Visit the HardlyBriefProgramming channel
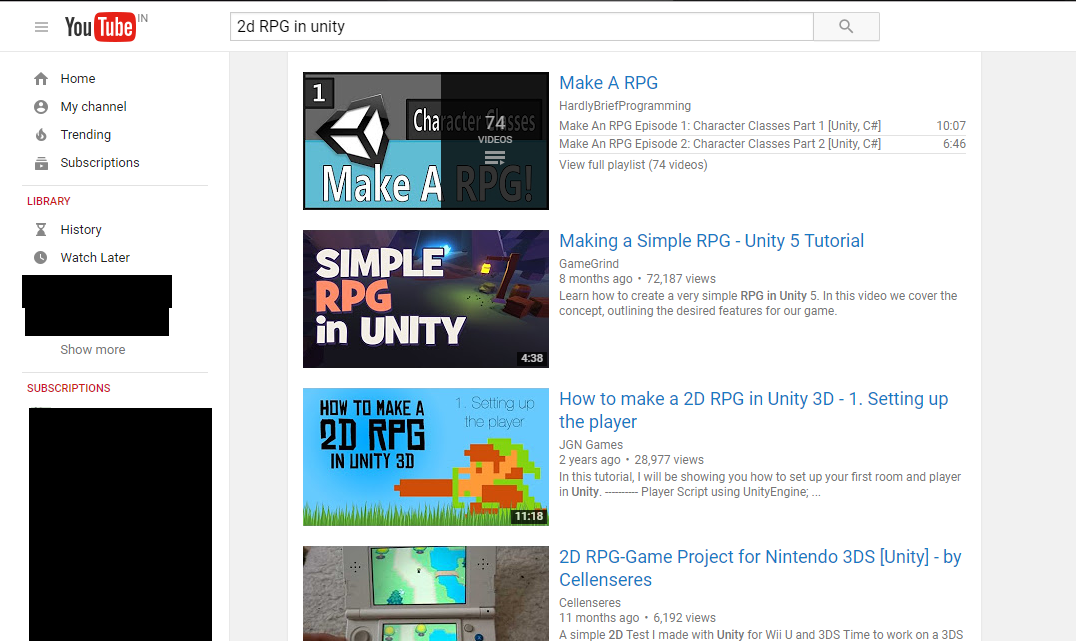Screen dimensions: 1076x641 (625, 106)
